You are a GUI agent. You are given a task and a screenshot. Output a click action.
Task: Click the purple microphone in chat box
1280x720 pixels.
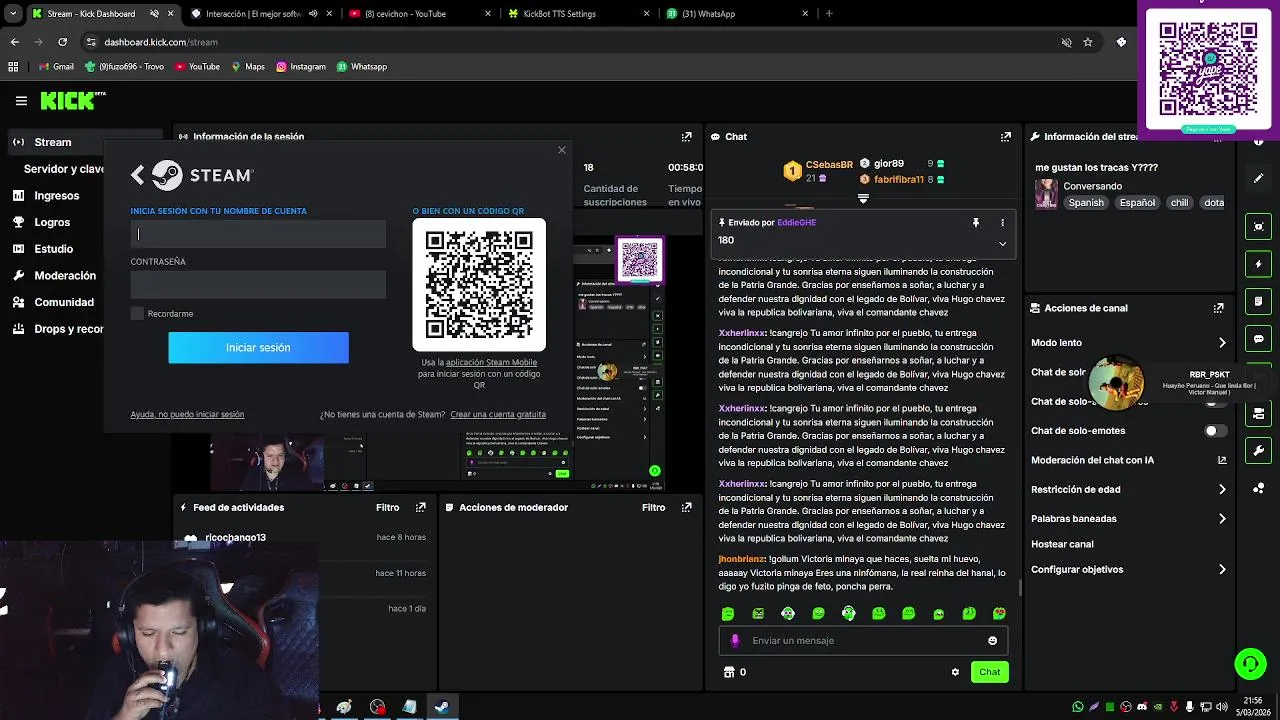(735, 641)
